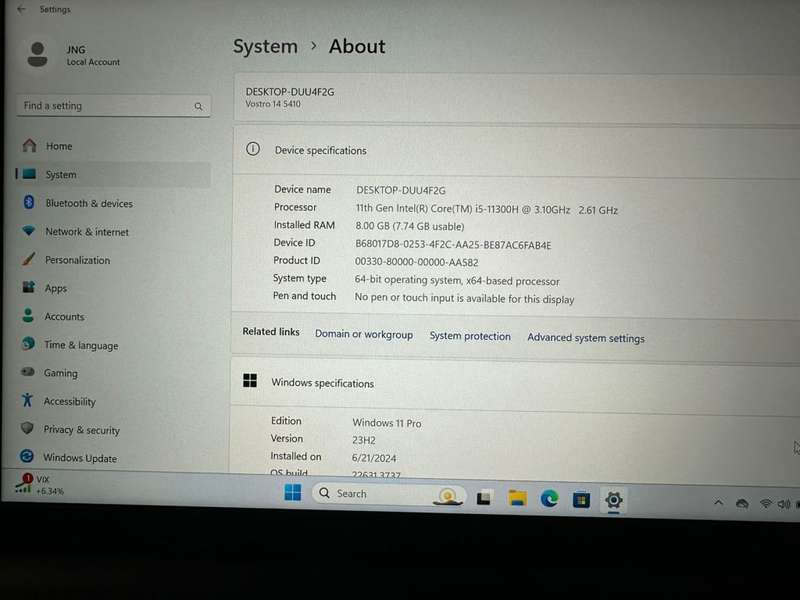The image size is (800, 600).
Task: Click the search magnifier in Find a setting
Action: click(x=198, y=106)
